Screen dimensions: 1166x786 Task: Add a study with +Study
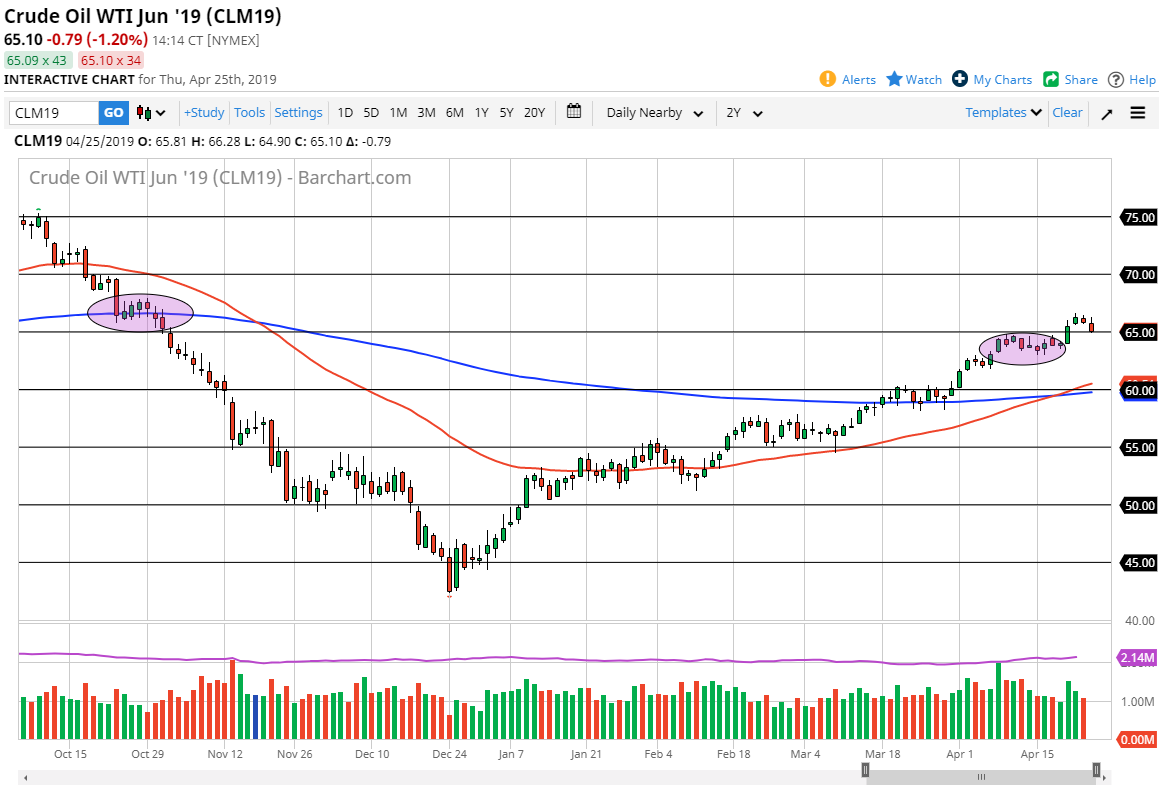[203, 113]
